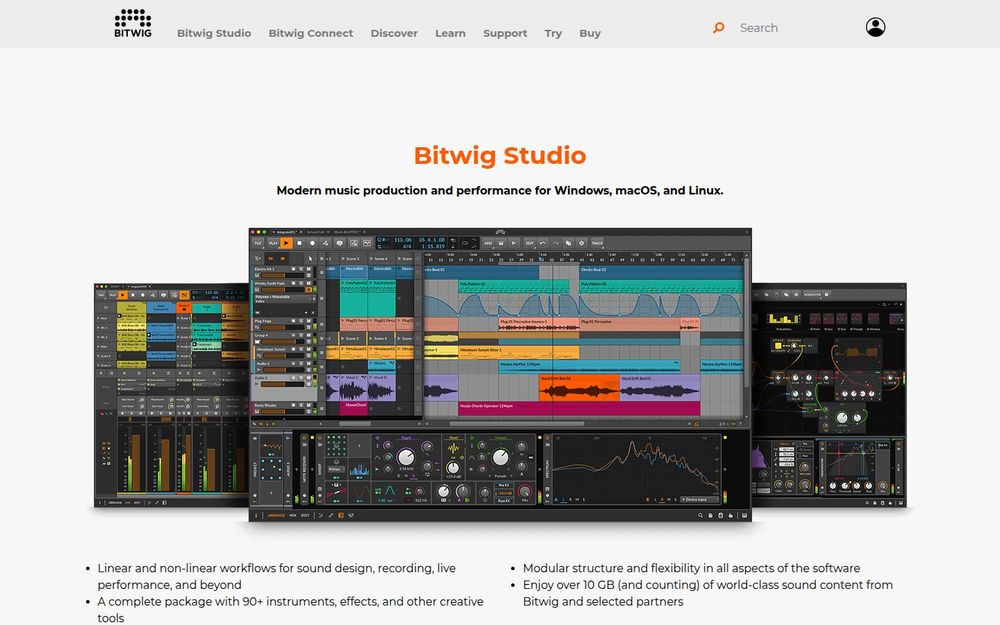Click the left mixer view product screenshot

171,395
